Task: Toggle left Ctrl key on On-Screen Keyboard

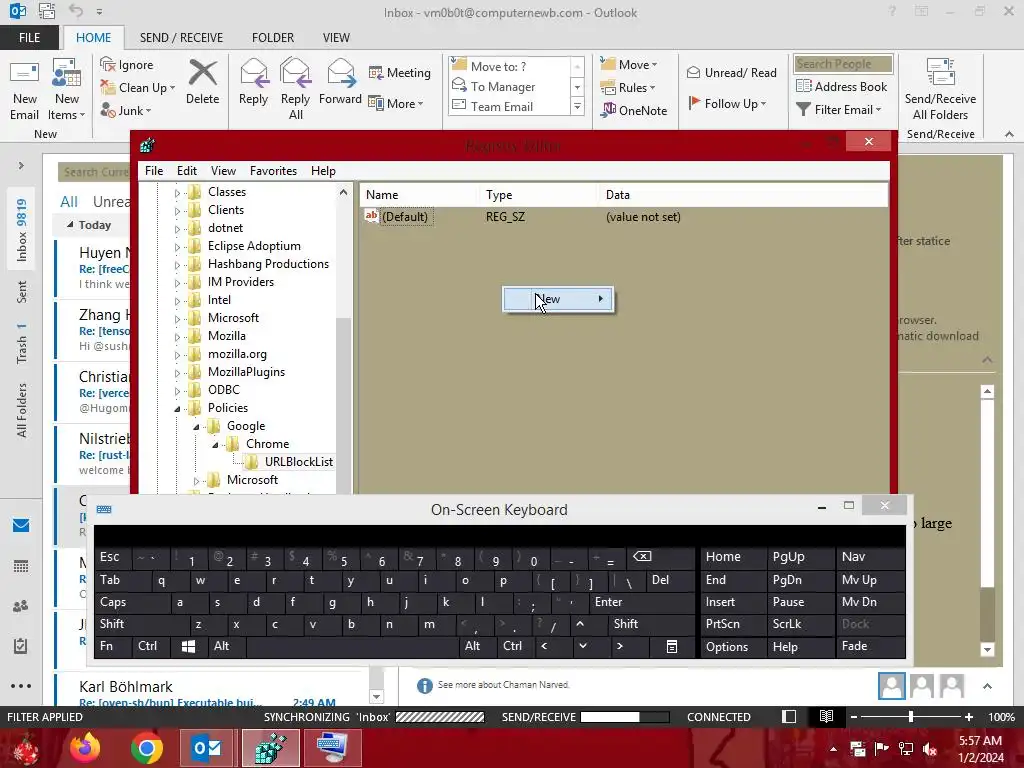Action: click(x=151, y=646)
